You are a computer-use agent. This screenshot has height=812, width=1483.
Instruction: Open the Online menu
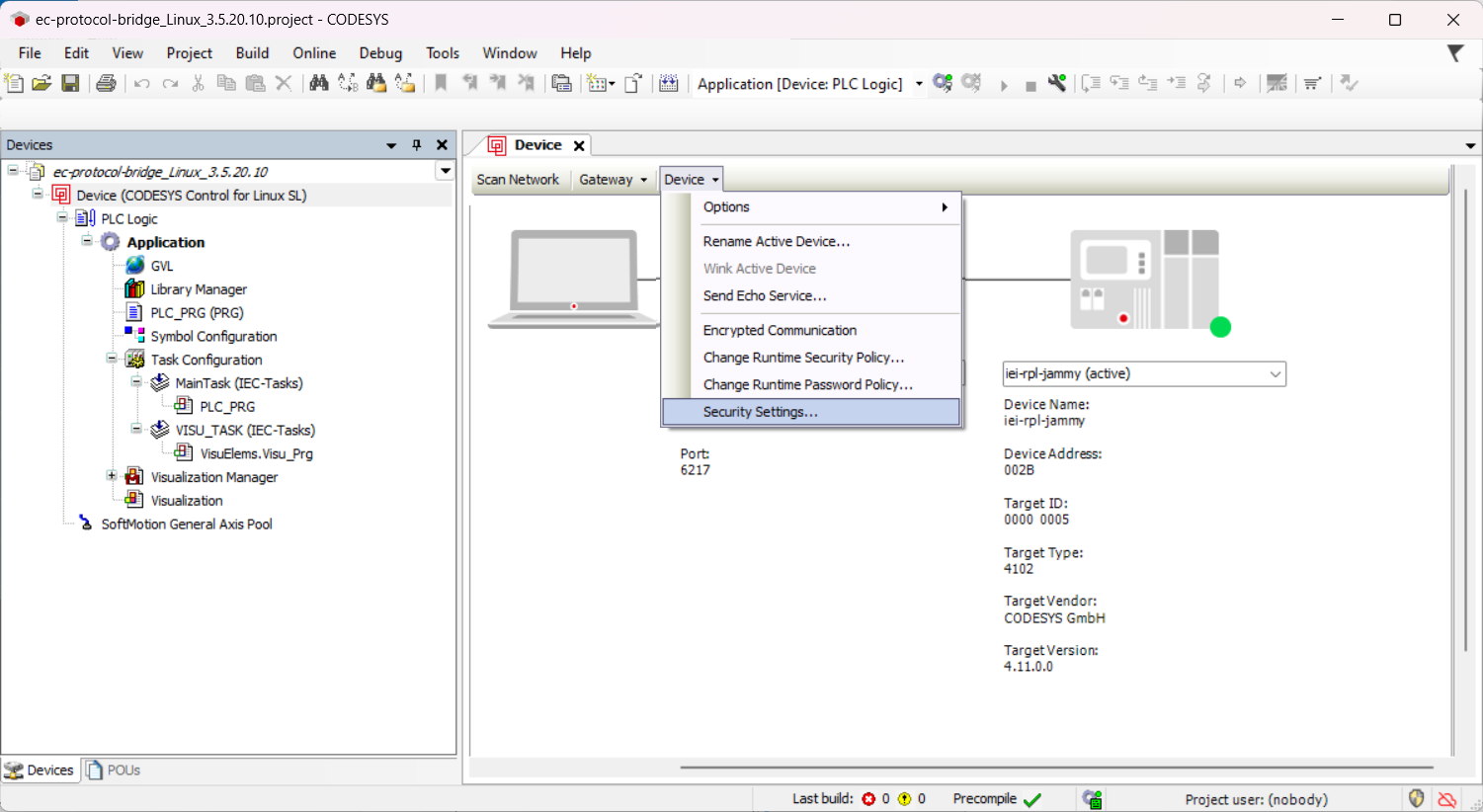pos(314,53)
